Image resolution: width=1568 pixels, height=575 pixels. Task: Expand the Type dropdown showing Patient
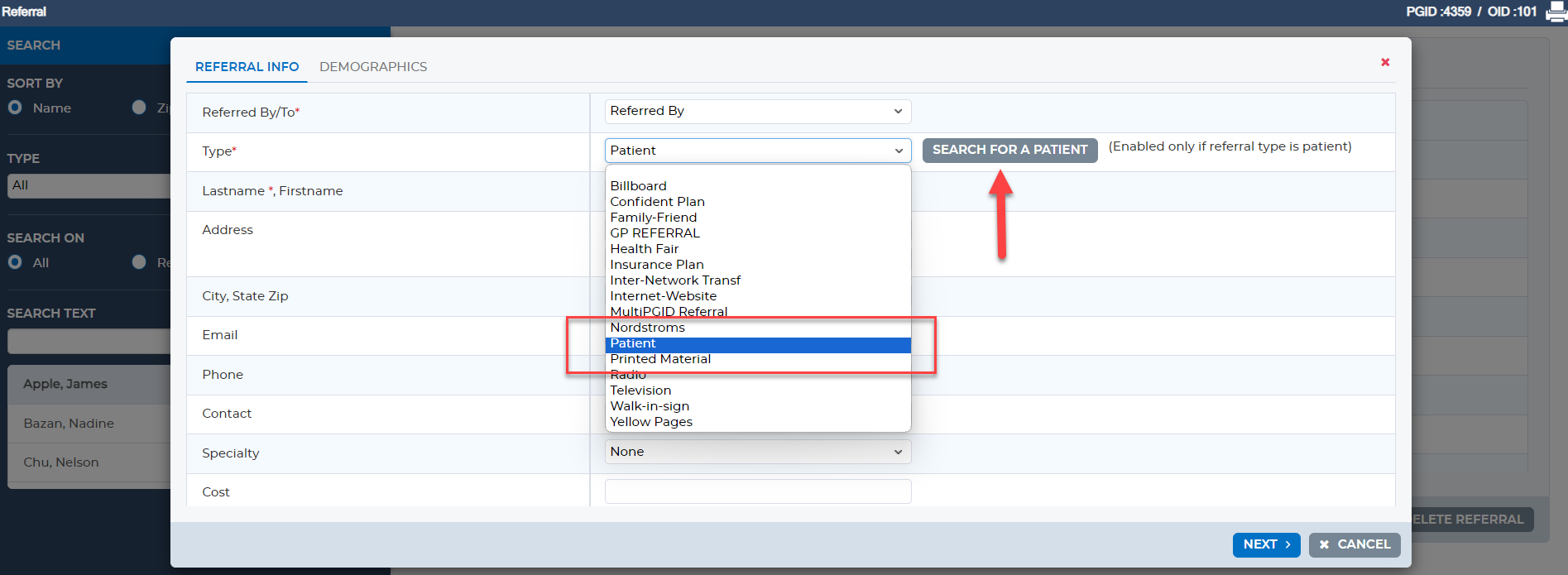coord(757,151)
